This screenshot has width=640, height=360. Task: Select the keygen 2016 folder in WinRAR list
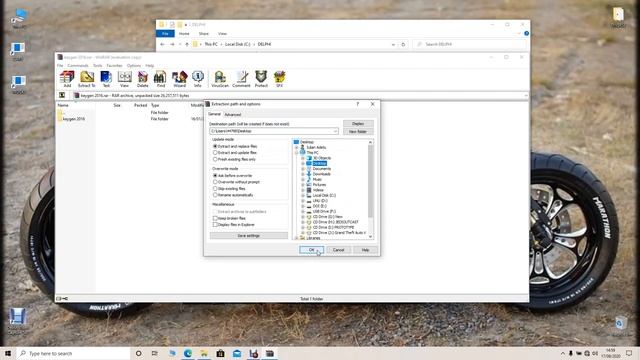(73, 119)
